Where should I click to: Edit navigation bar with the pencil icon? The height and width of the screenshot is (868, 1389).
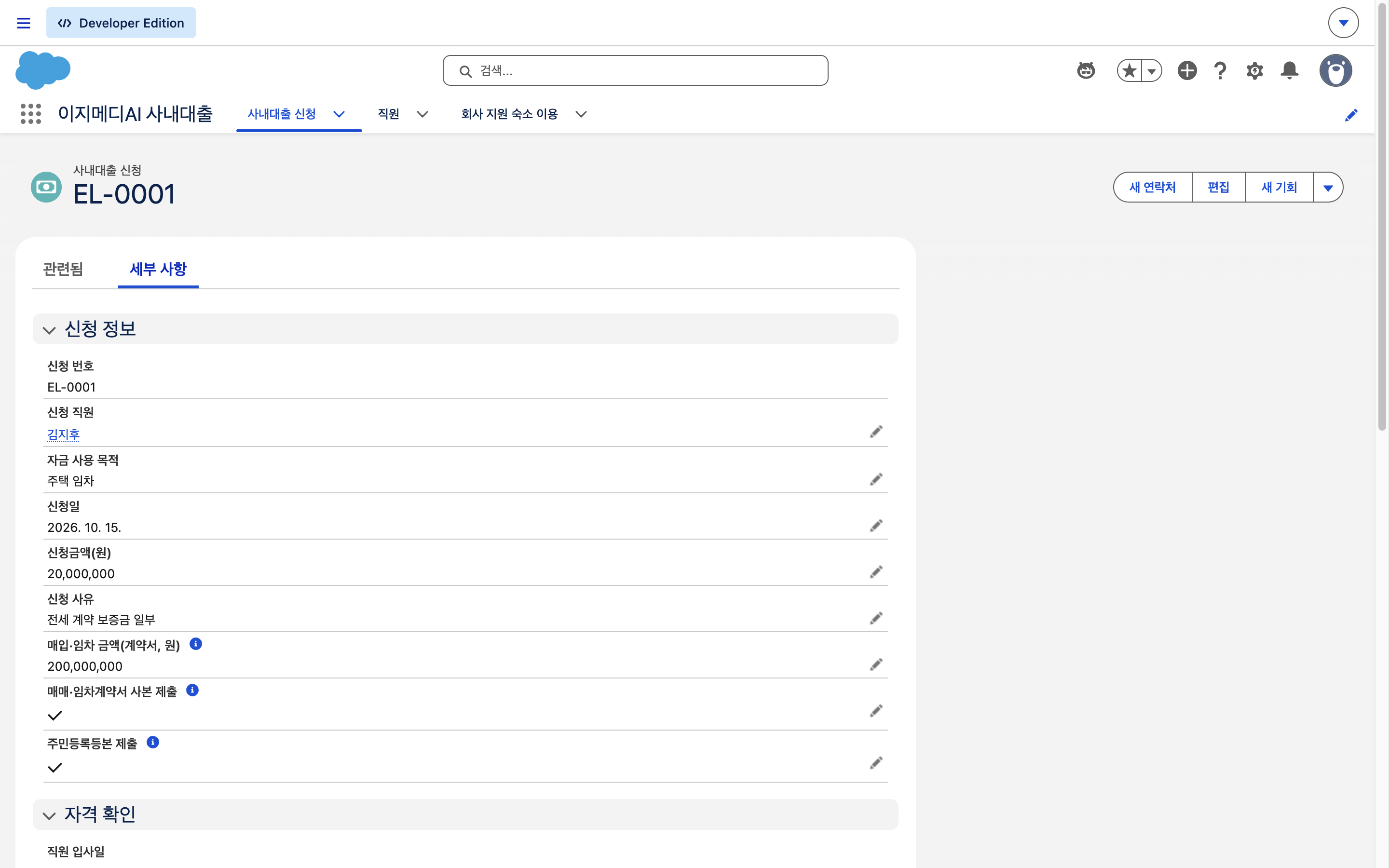(1351, 115)
